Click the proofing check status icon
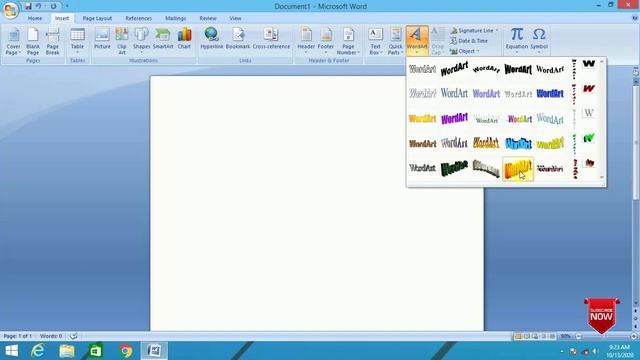The width and height of the screenshot is (640, 360). point(73,336)
